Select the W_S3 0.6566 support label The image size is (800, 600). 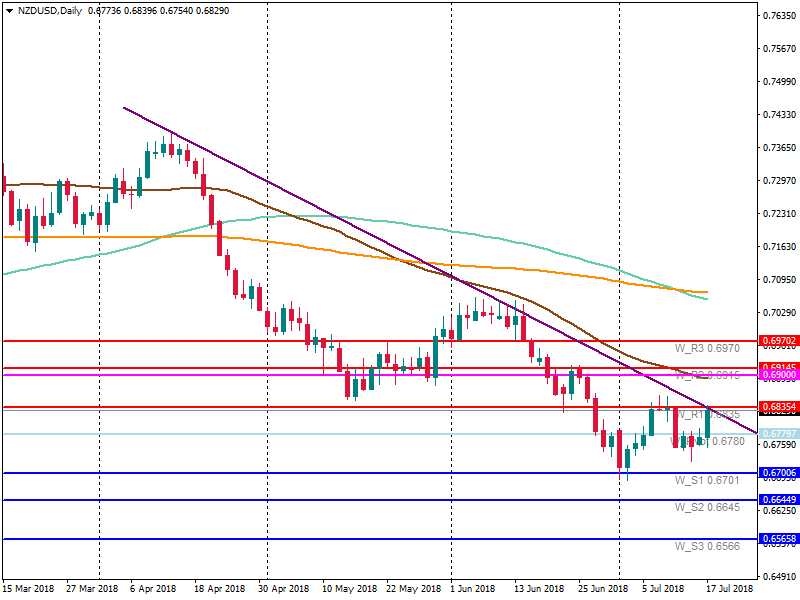tap(707, 546)
